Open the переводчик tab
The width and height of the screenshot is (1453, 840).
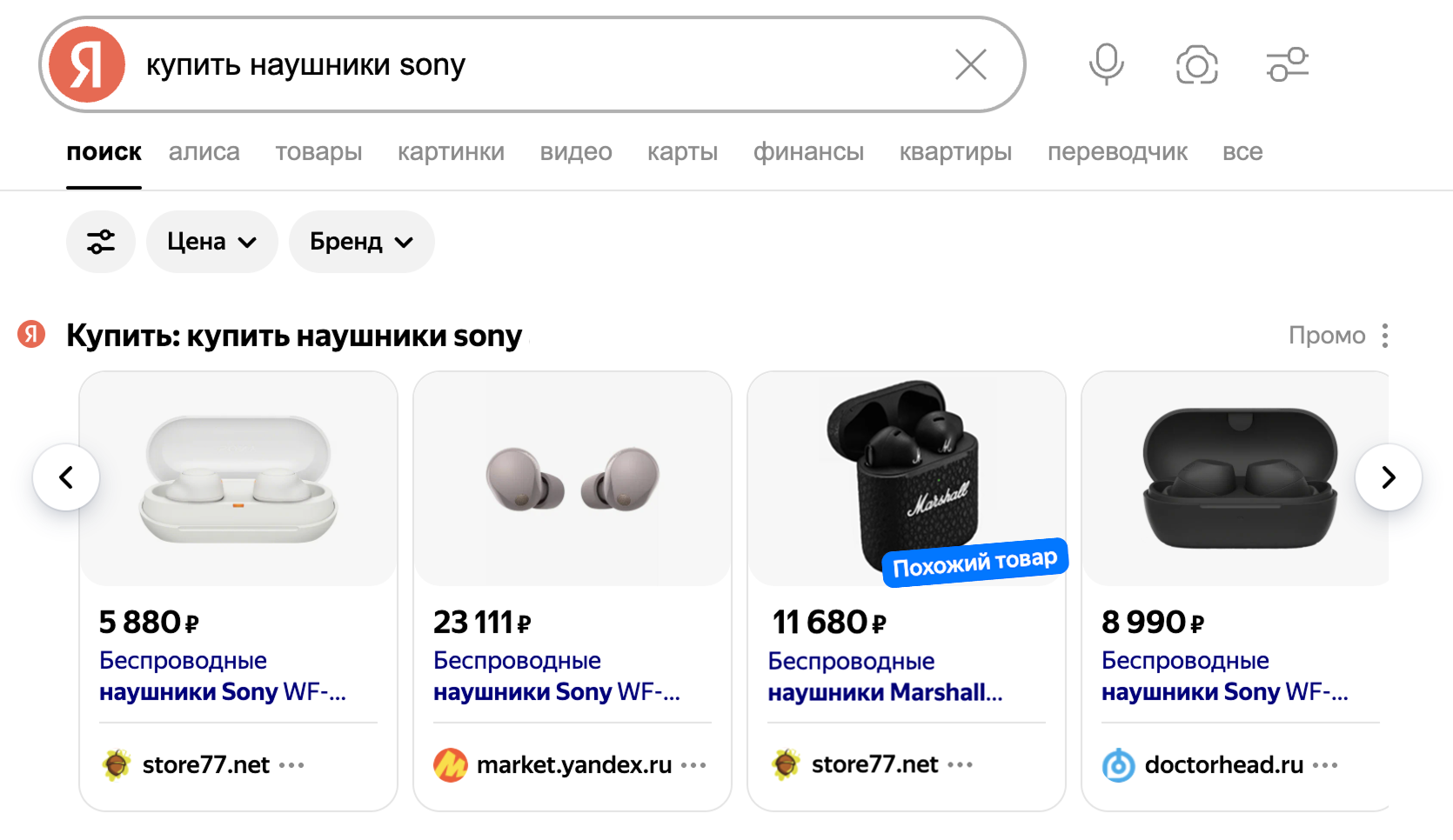pos(1117,152)
